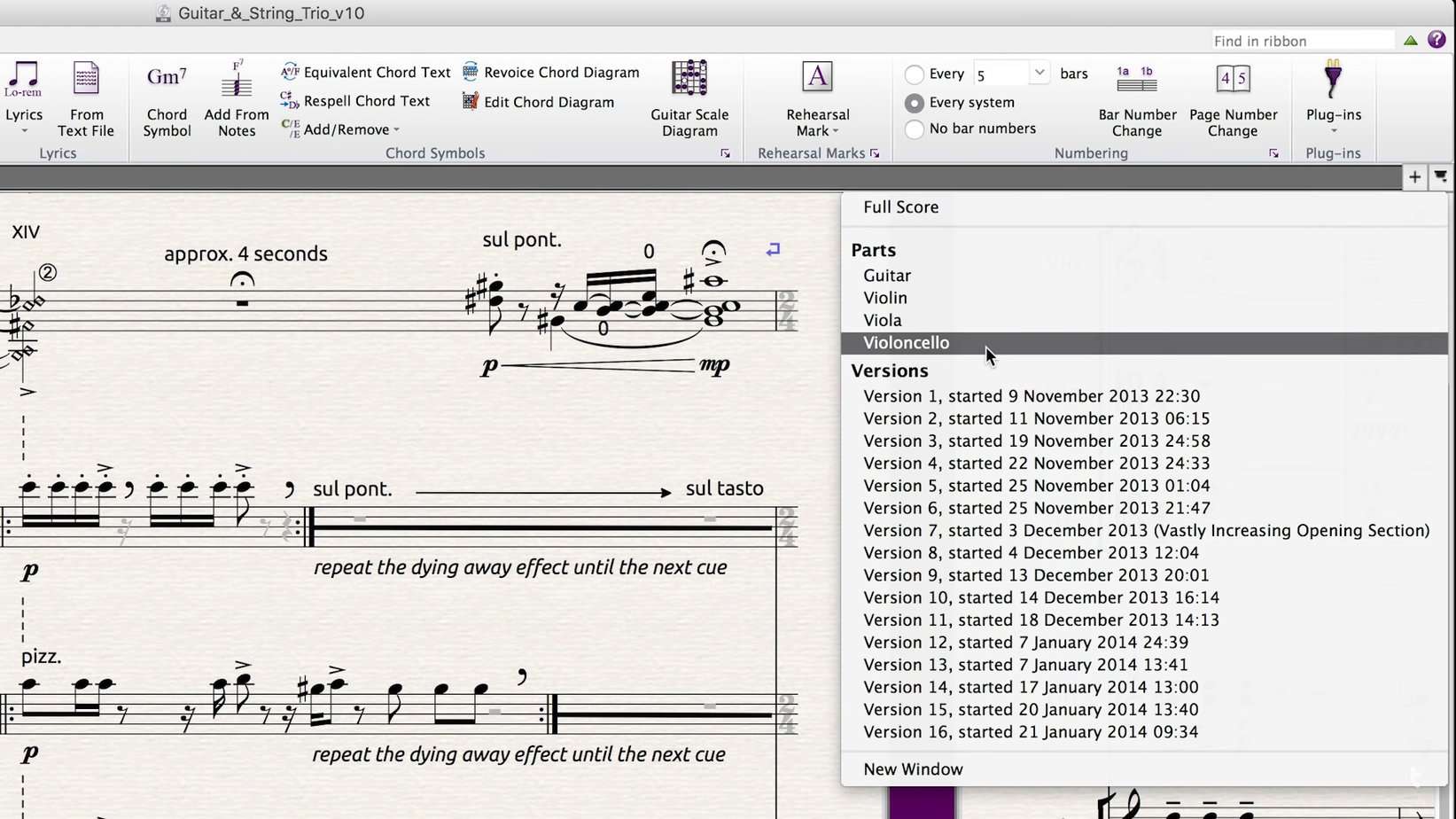Expand the bars interval value dropdown
Image resolution: width=1456 pixels, height=819 pixels.
[1039, 73]
